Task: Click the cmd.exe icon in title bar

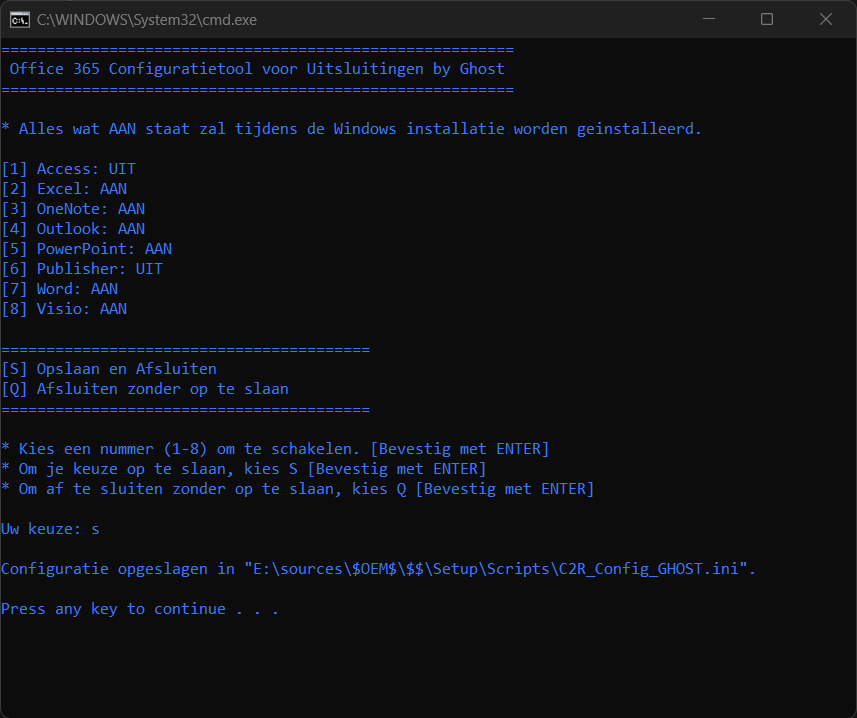Action: [20, 20]
